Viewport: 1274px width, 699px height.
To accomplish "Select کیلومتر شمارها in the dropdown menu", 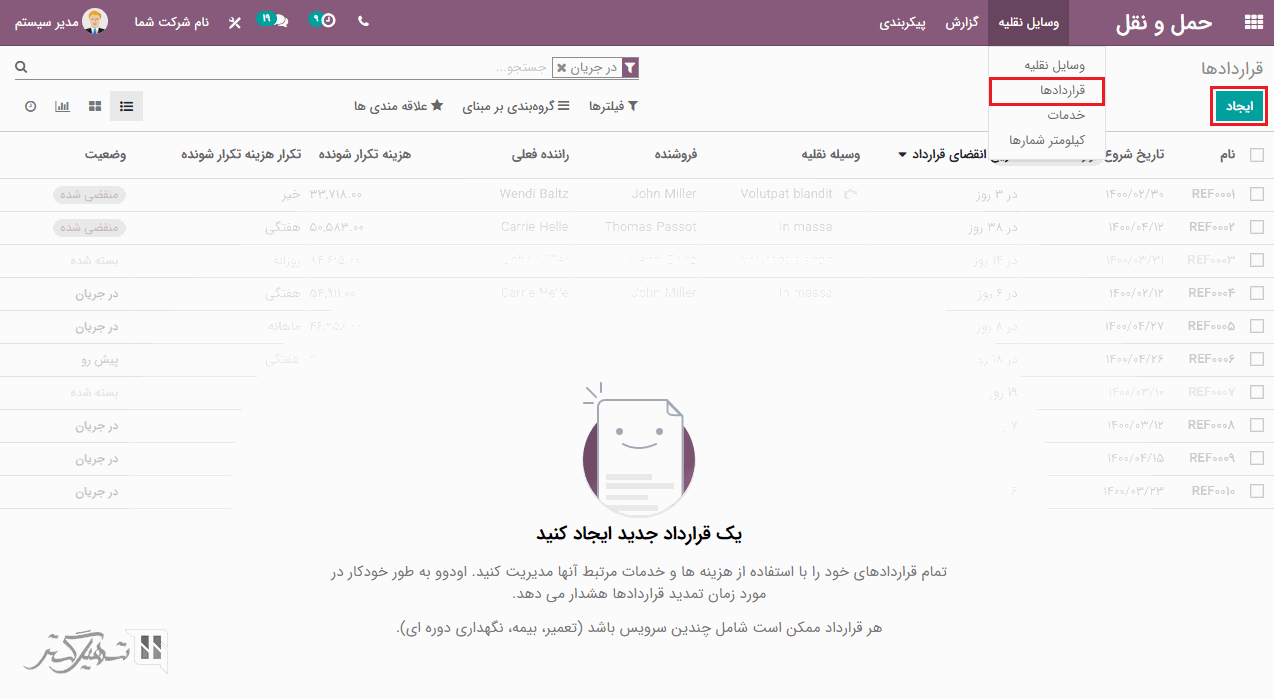I will pos(1047,141).
